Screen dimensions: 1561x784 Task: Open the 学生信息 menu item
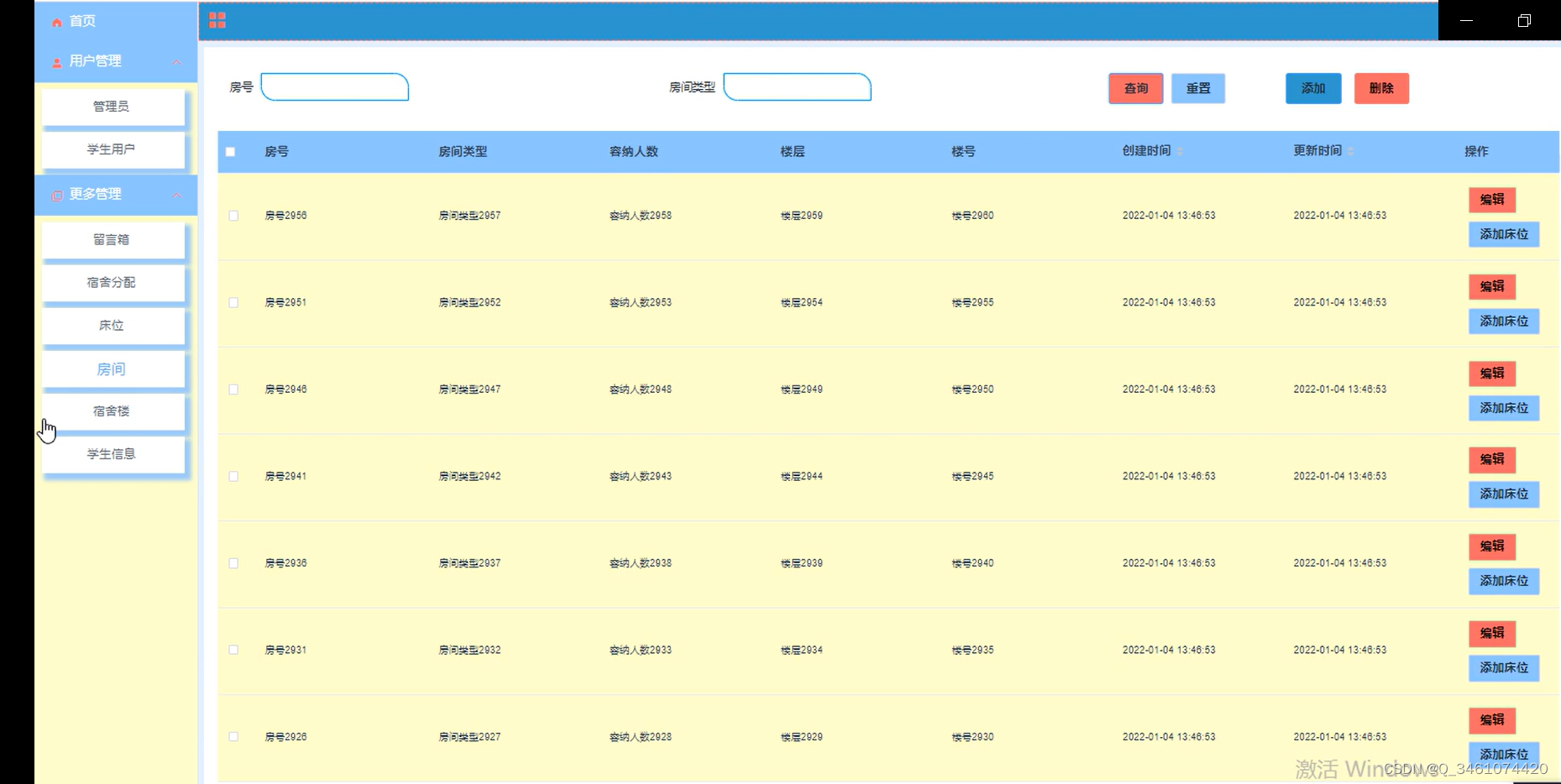(x=113, y=454)
